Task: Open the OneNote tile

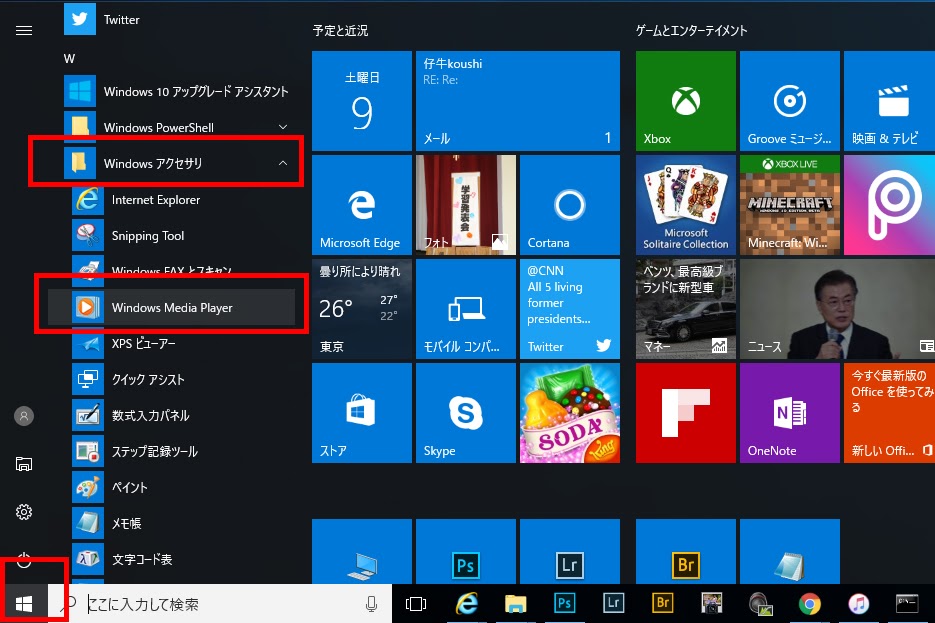Action: (790, 413)
